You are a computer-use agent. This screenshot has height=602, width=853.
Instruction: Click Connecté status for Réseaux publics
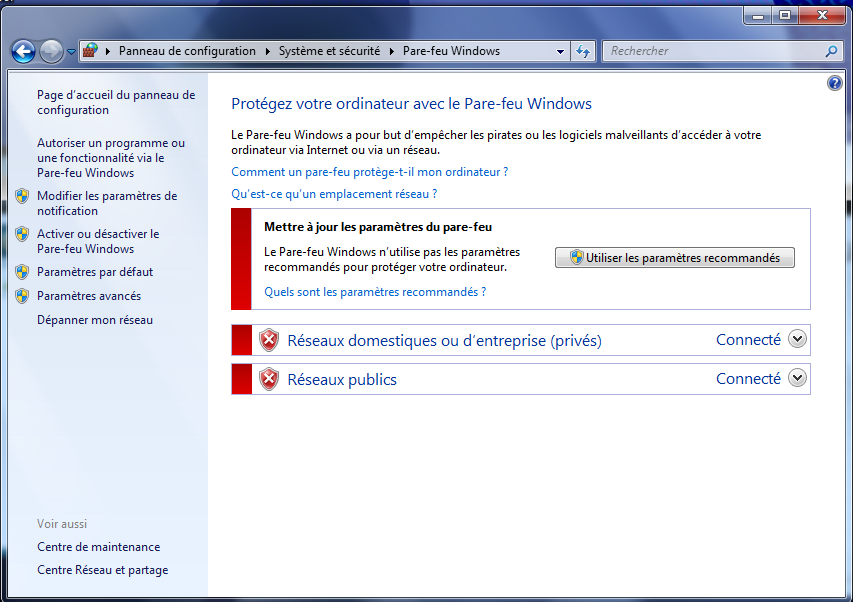pos(748,378)
